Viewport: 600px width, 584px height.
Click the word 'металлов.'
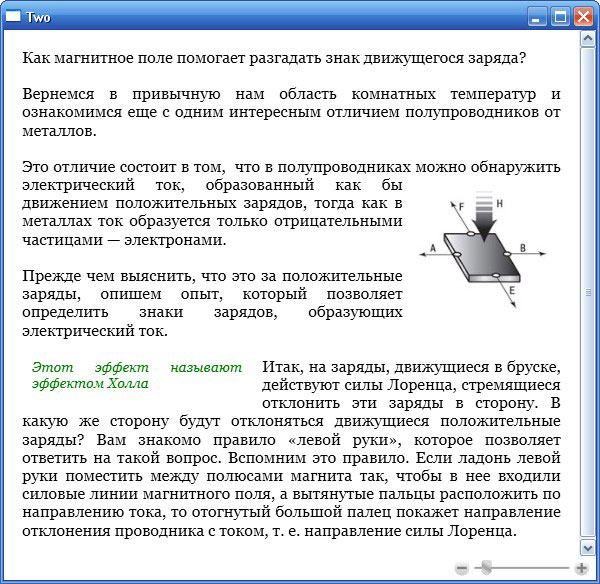pyautogui.click(x=59, y=131)
